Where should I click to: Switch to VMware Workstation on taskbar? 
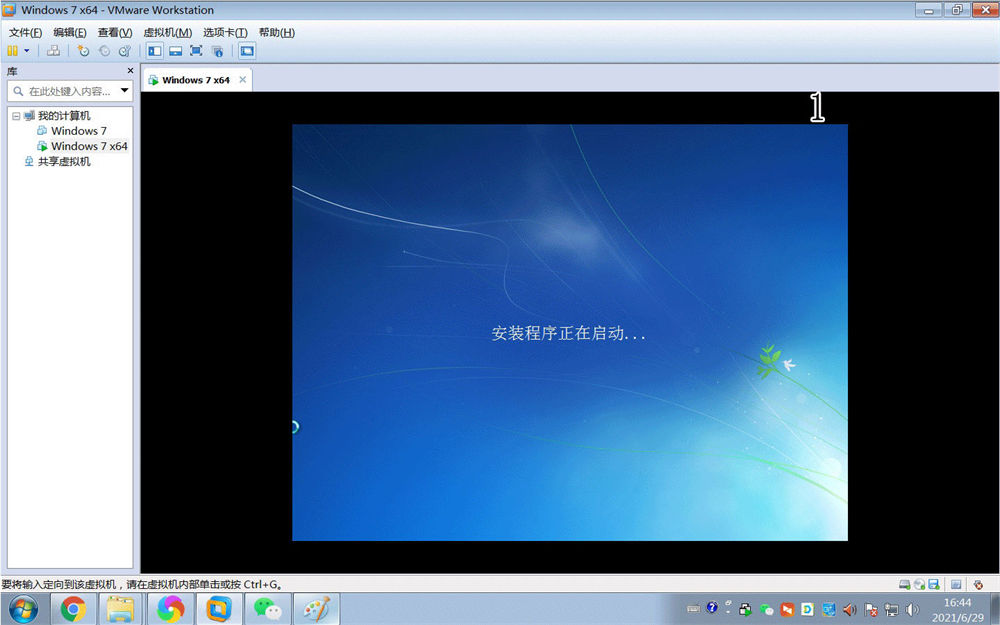219,609
